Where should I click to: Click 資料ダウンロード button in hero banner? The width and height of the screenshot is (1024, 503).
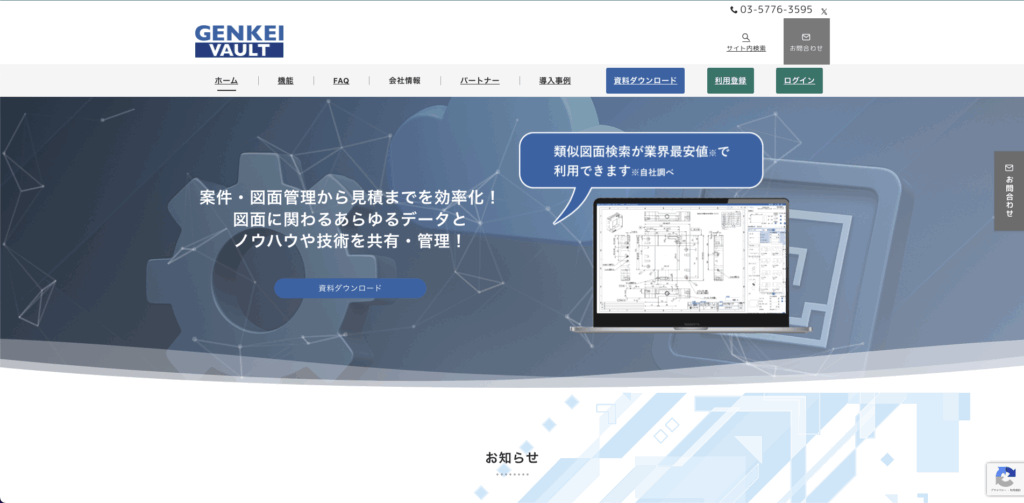[350, 288]
